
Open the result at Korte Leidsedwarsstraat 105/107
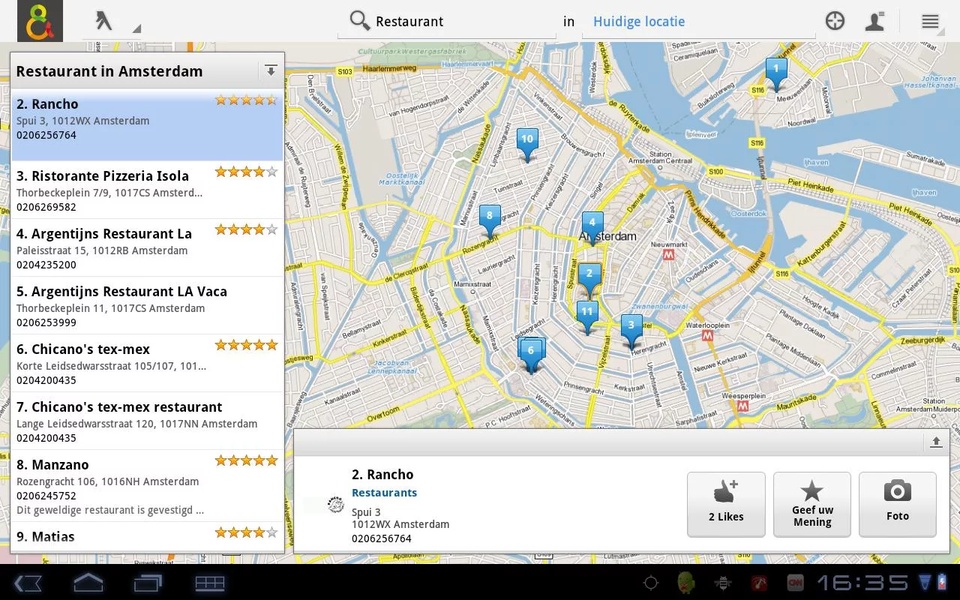pos(147,363)
